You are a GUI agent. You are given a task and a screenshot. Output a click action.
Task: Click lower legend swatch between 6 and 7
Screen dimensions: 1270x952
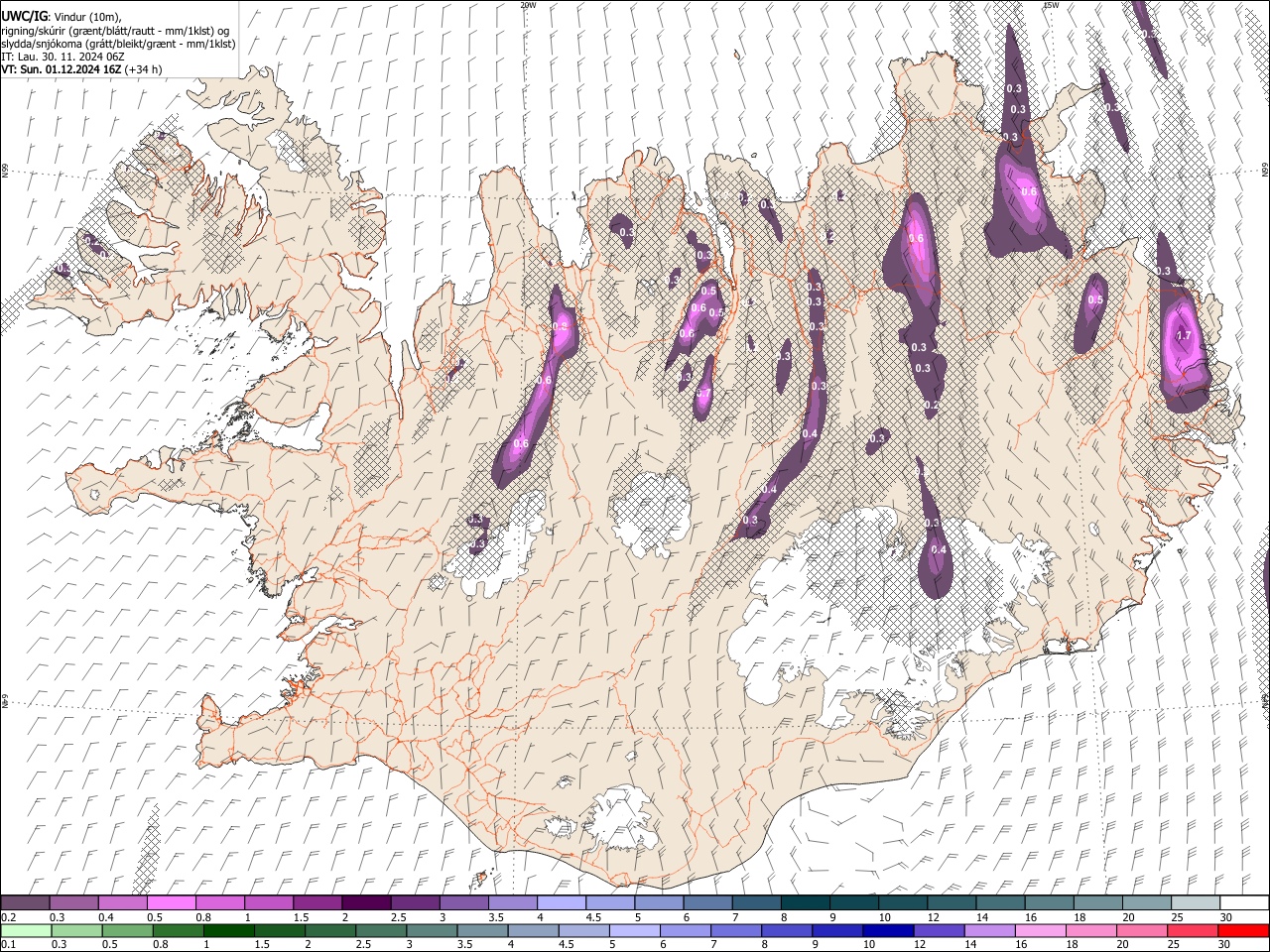pos(685,930)
